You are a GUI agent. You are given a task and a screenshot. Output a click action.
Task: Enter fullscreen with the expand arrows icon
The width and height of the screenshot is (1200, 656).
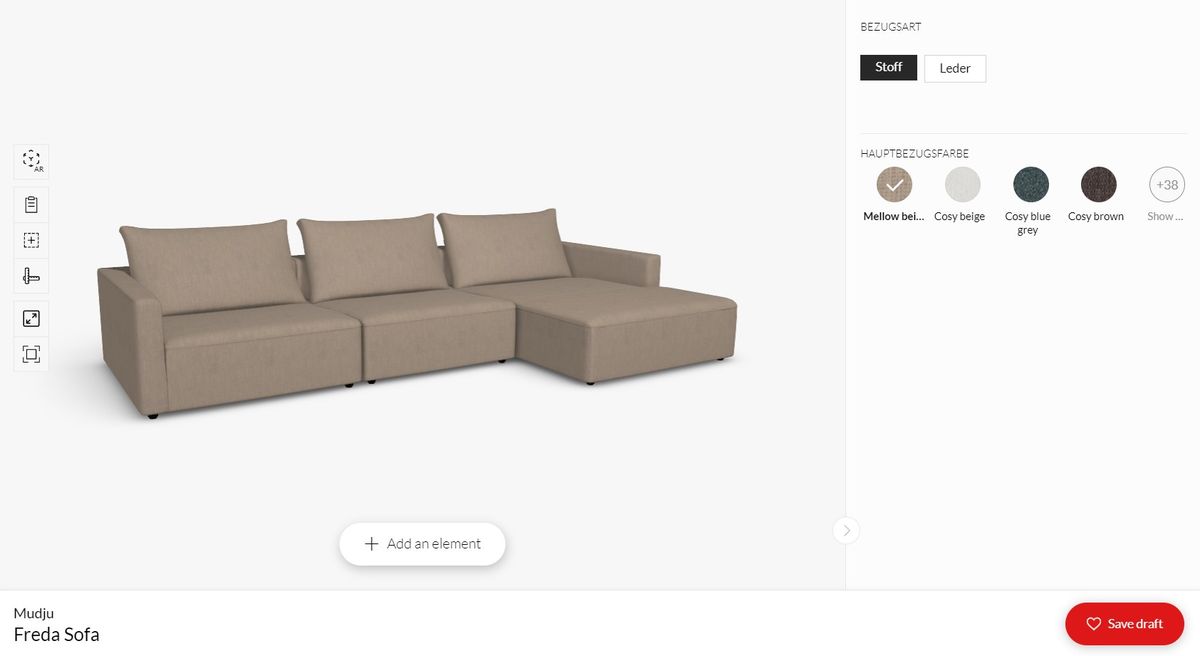[31, 318]
